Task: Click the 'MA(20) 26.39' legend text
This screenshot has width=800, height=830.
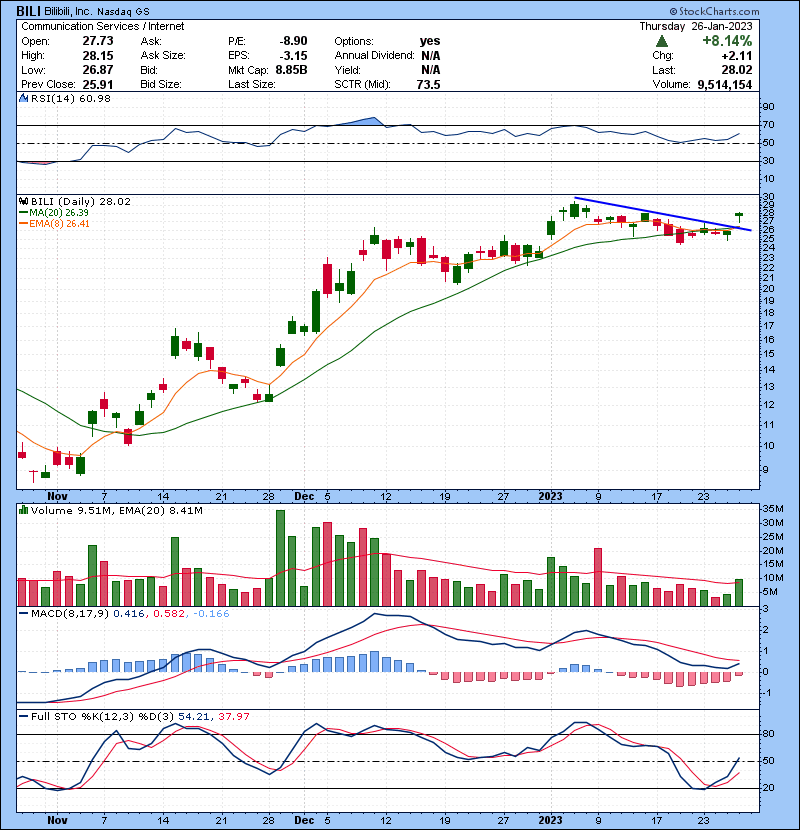Action: click(59, 212)
